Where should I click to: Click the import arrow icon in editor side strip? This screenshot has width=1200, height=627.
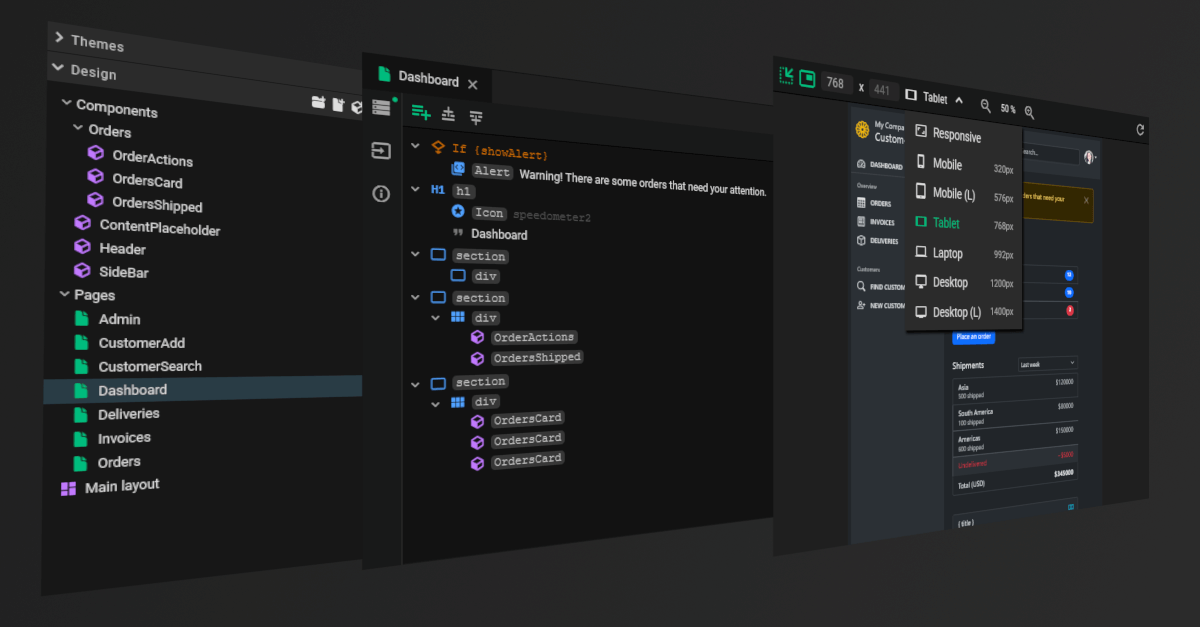point(381,151)
